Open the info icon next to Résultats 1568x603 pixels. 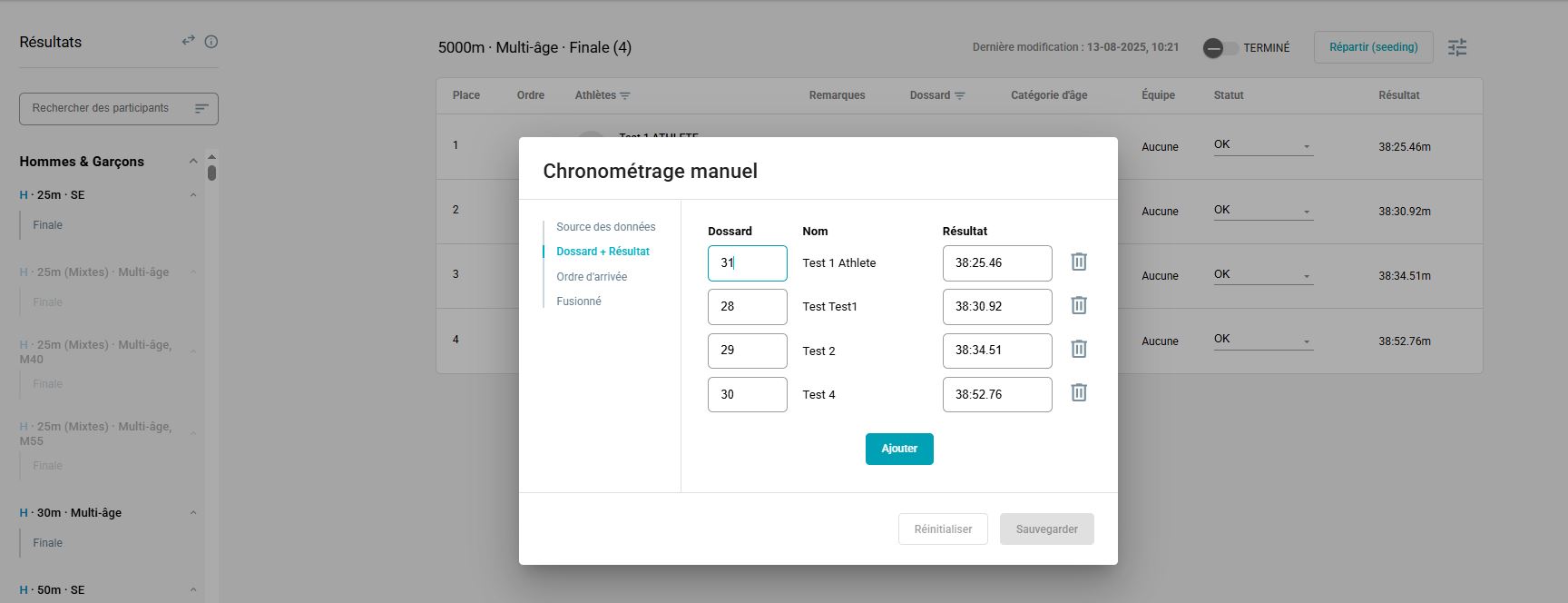211,42
